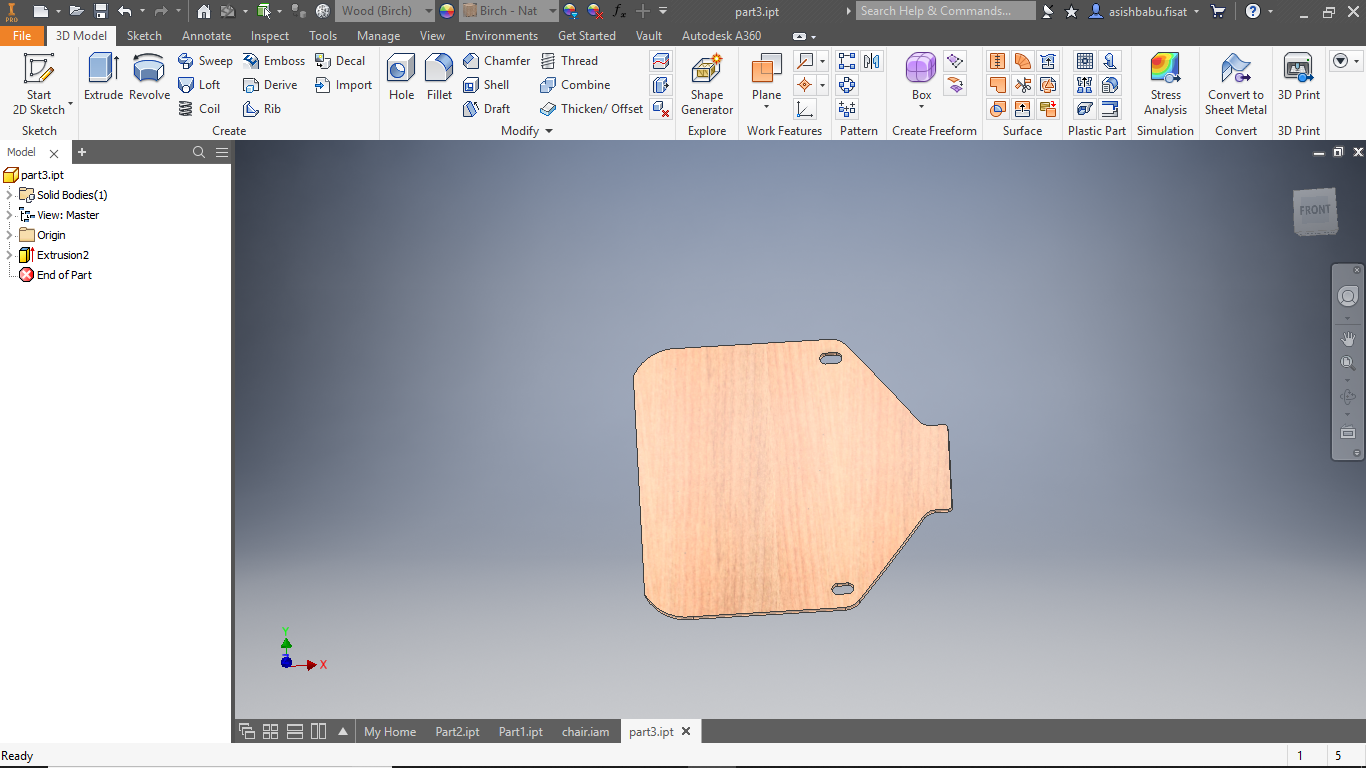Open the File menu
The height and width of the screenshot is (768, 1366).
[22, 36]
